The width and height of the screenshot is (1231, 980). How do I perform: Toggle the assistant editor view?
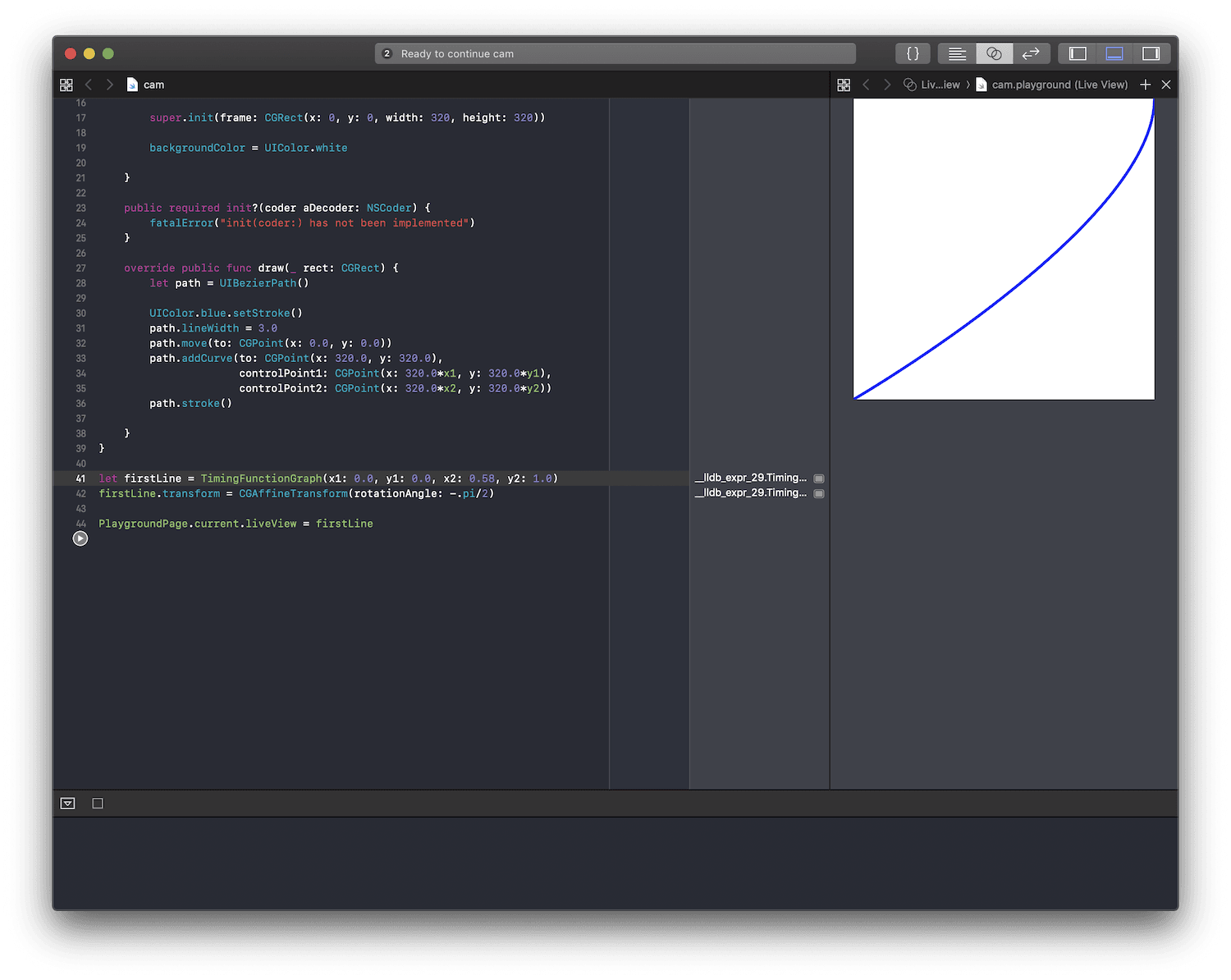[994, 53]
